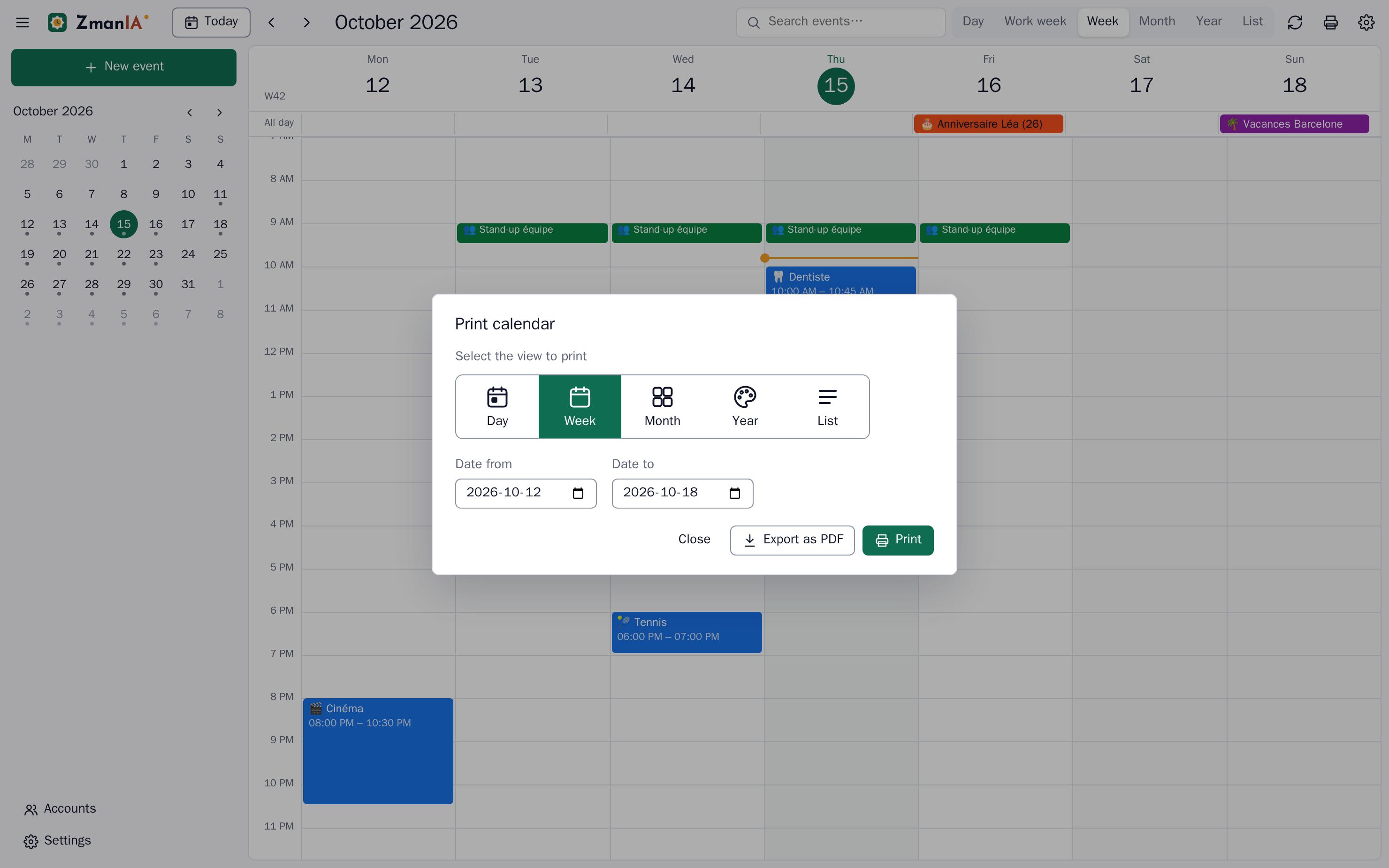This screenshot has width=1389, height=868.
Task: Close the Print calendar dialog
Action: click(x=694, y=540)
